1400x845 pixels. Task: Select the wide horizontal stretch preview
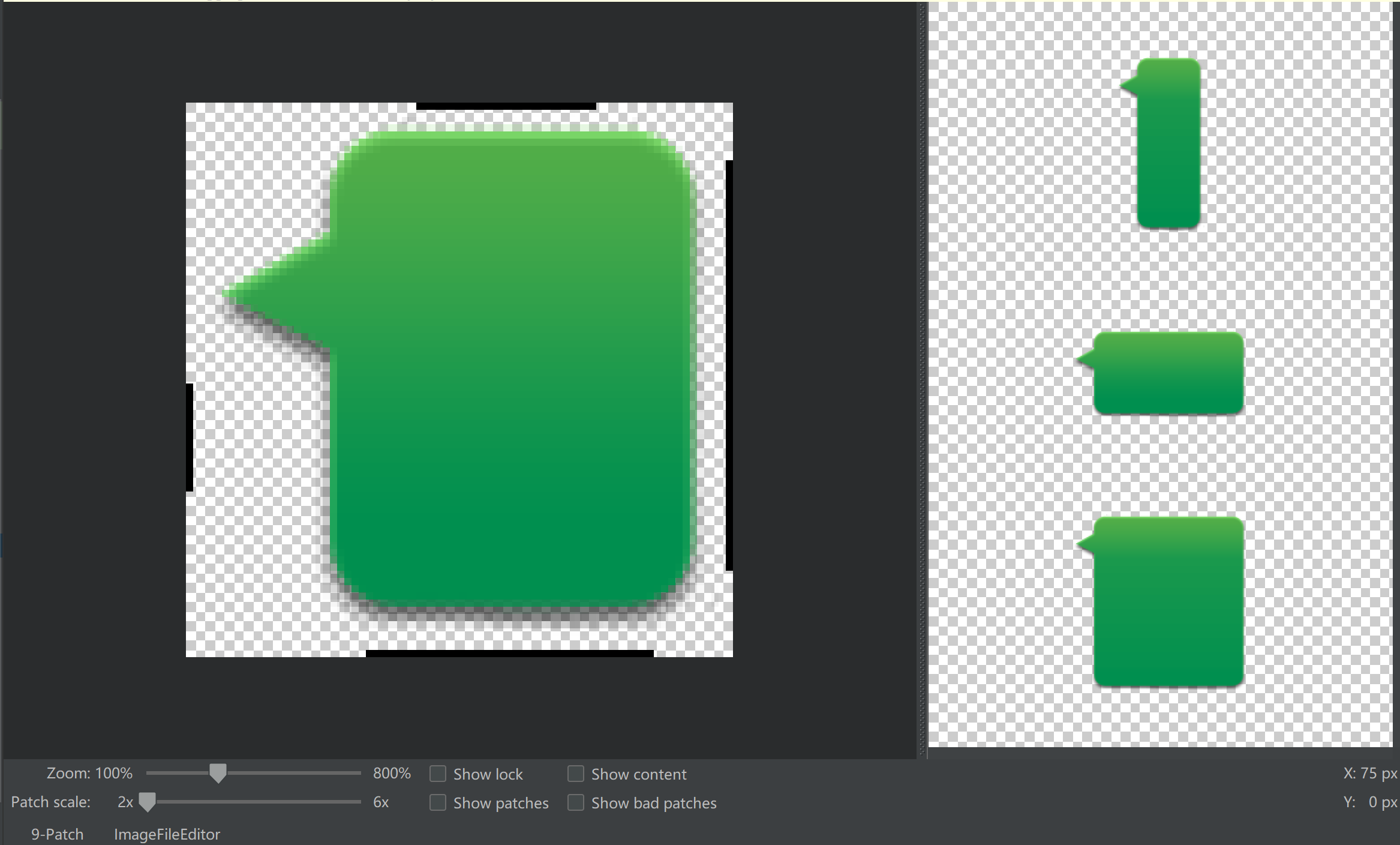point(1167,373)
